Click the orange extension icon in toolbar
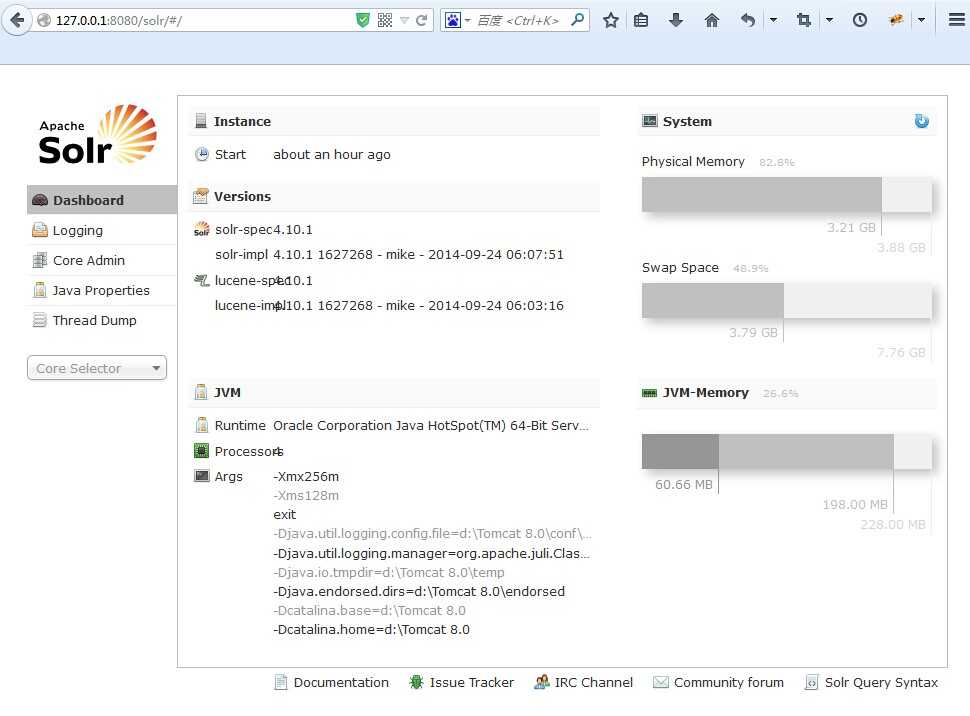The width and height of the screenshot is (970, 716). [896, 20]
